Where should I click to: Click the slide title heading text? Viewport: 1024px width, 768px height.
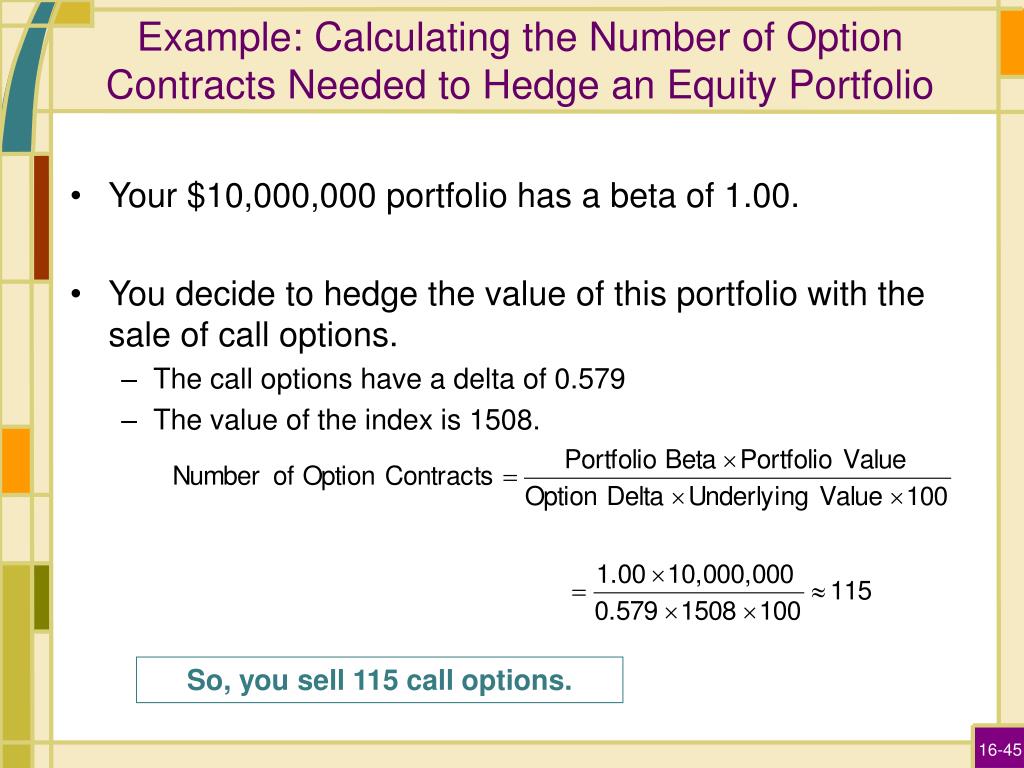(x=520, y=61)
